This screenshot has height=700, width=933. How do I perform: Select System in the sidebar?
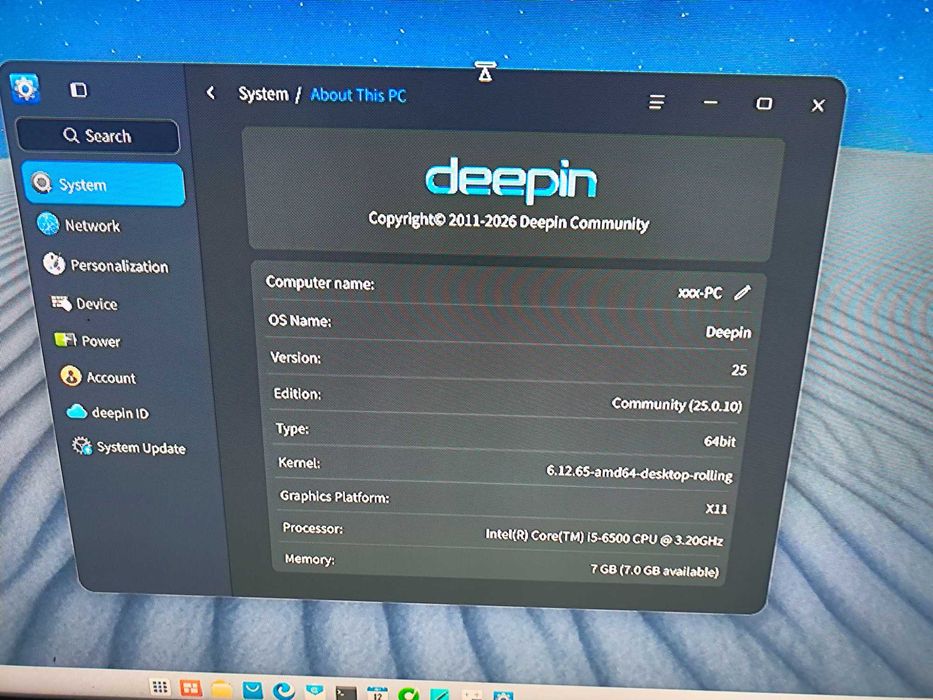104,184
